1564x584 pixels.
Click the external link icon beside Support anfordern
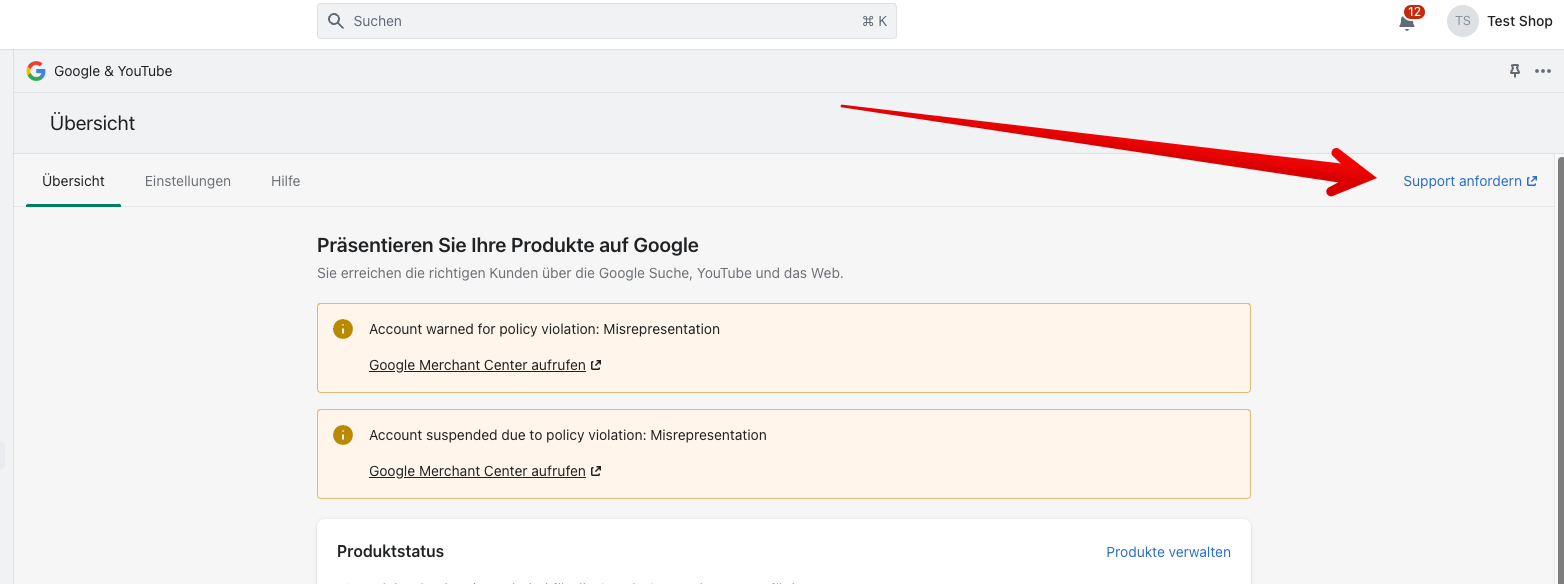click(1532, 181)
